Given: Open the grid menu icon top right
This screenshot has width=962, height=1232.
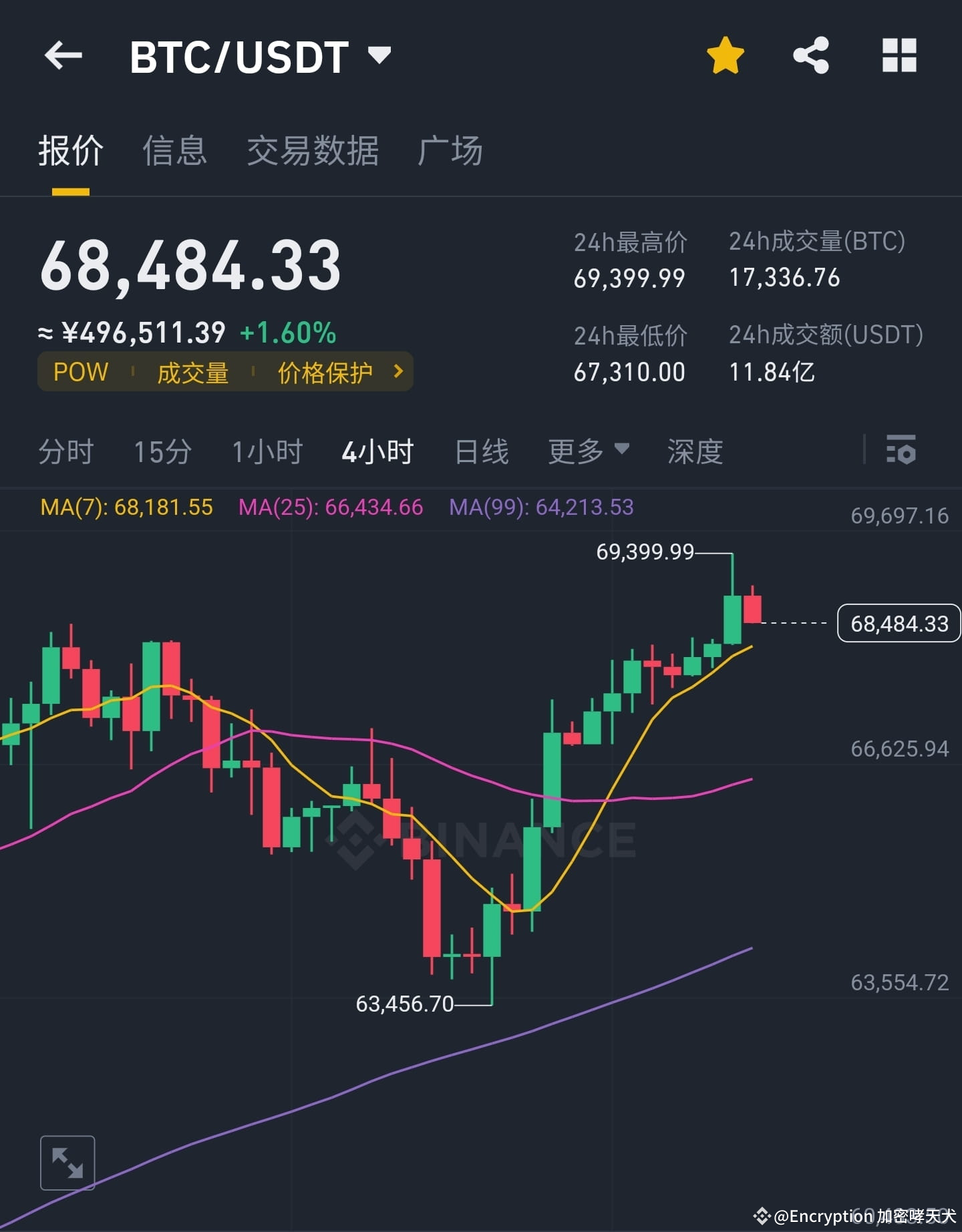Looking at the screenshot, I should (x=900, y=56).
